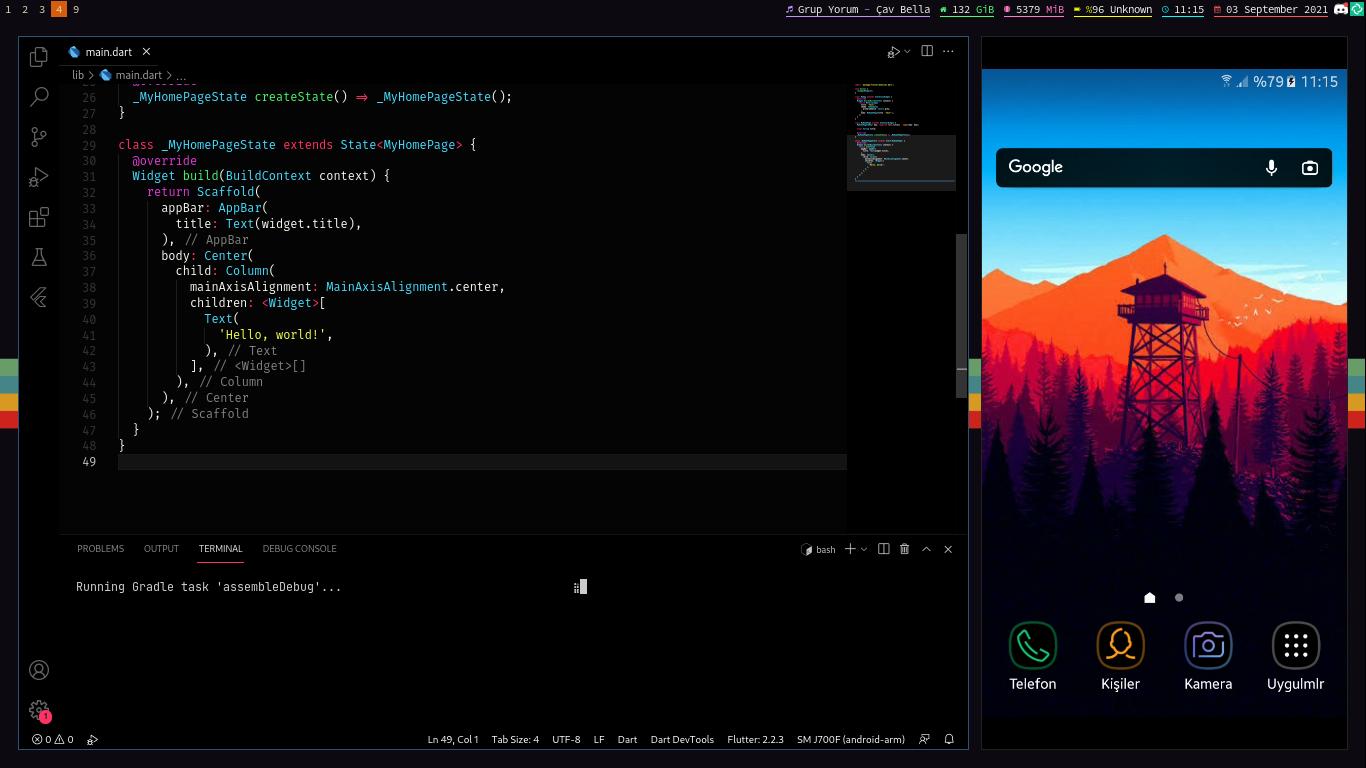Click the Discord tray icon
Screen dimensions: 1366x768
point(1341,9)
